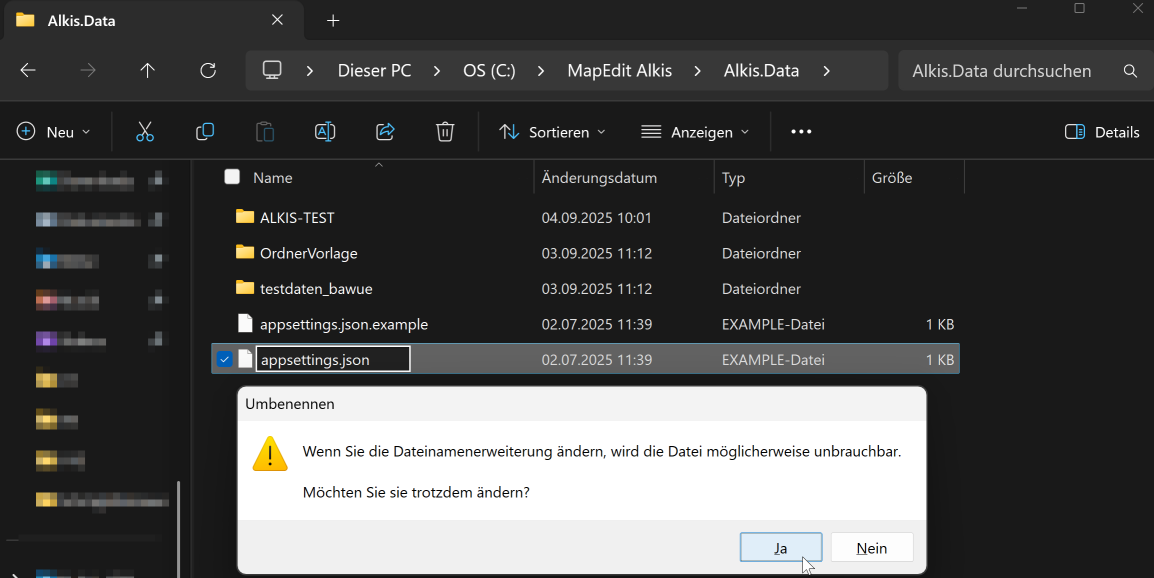This screenshot has height=578, width=1154.
Task: Click the Share icon in toolbar
Action: 385,132
